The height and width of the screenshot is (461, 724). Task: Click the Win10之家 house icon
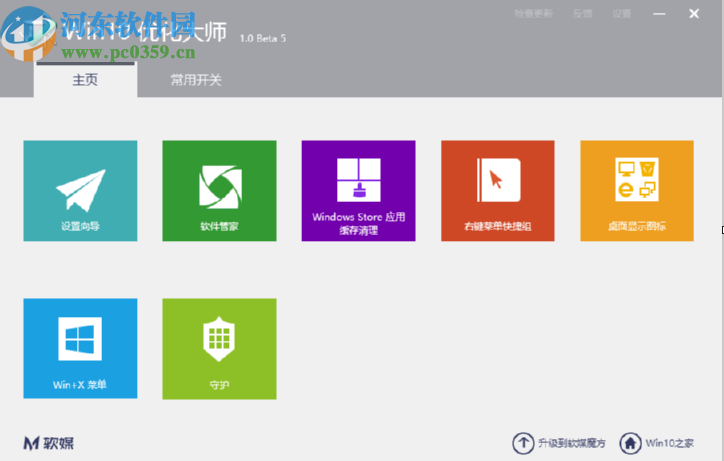[630, 443]
